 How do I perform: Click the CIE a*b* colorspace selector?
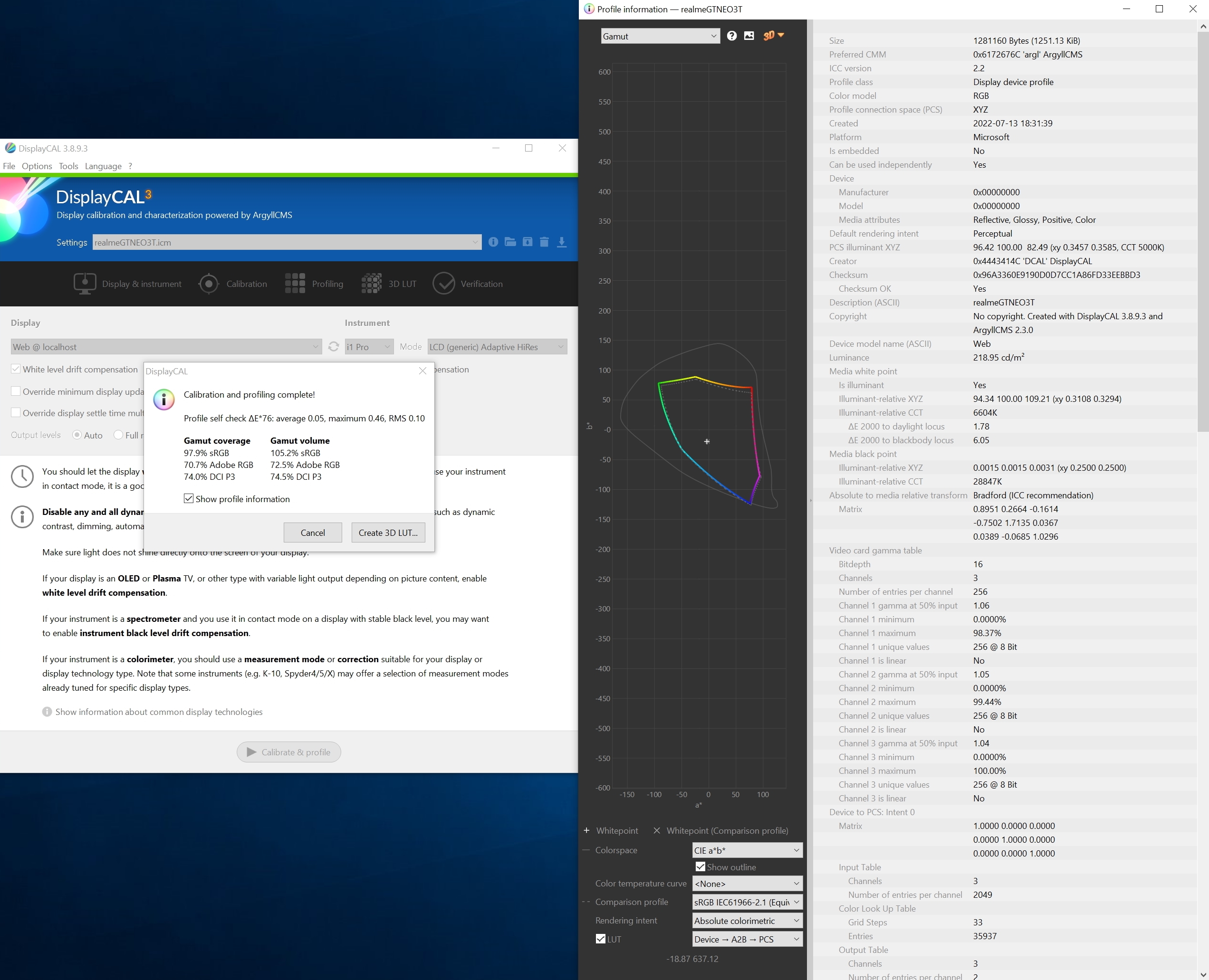click(x=747, y=850)
